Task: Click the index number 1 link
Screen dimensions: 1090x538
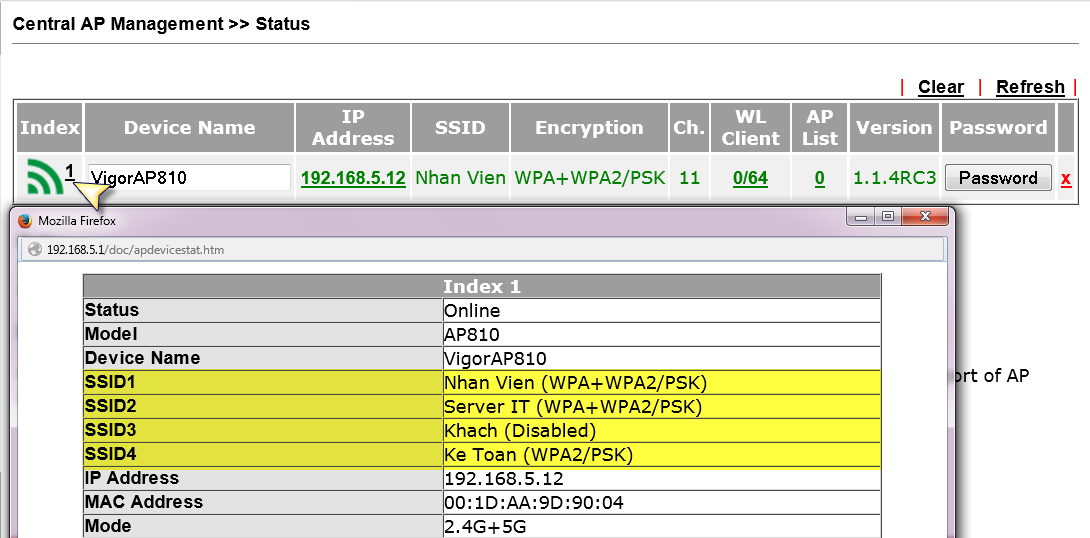Action: [70, 171]
